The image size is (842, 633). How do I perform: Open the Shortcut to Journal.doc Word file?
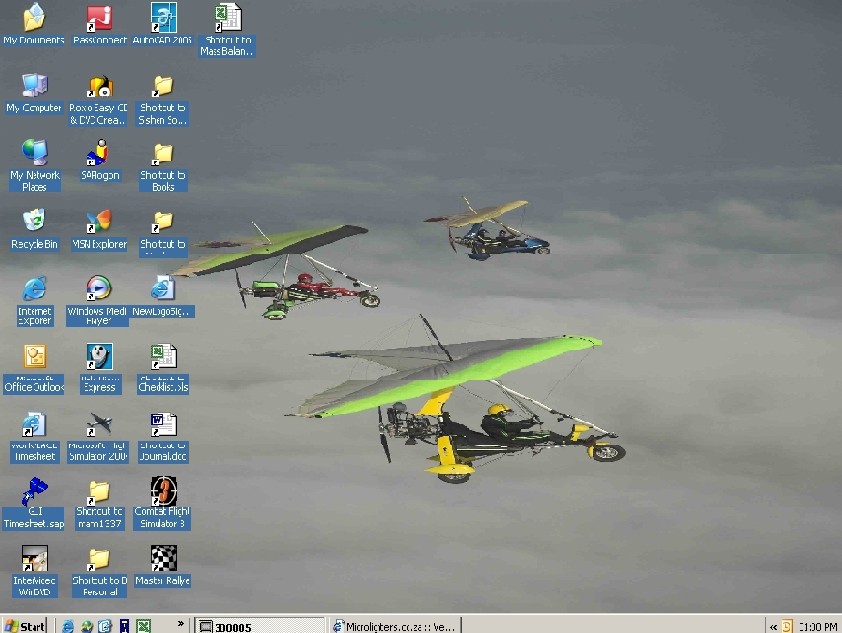click(x=163, y=438)
